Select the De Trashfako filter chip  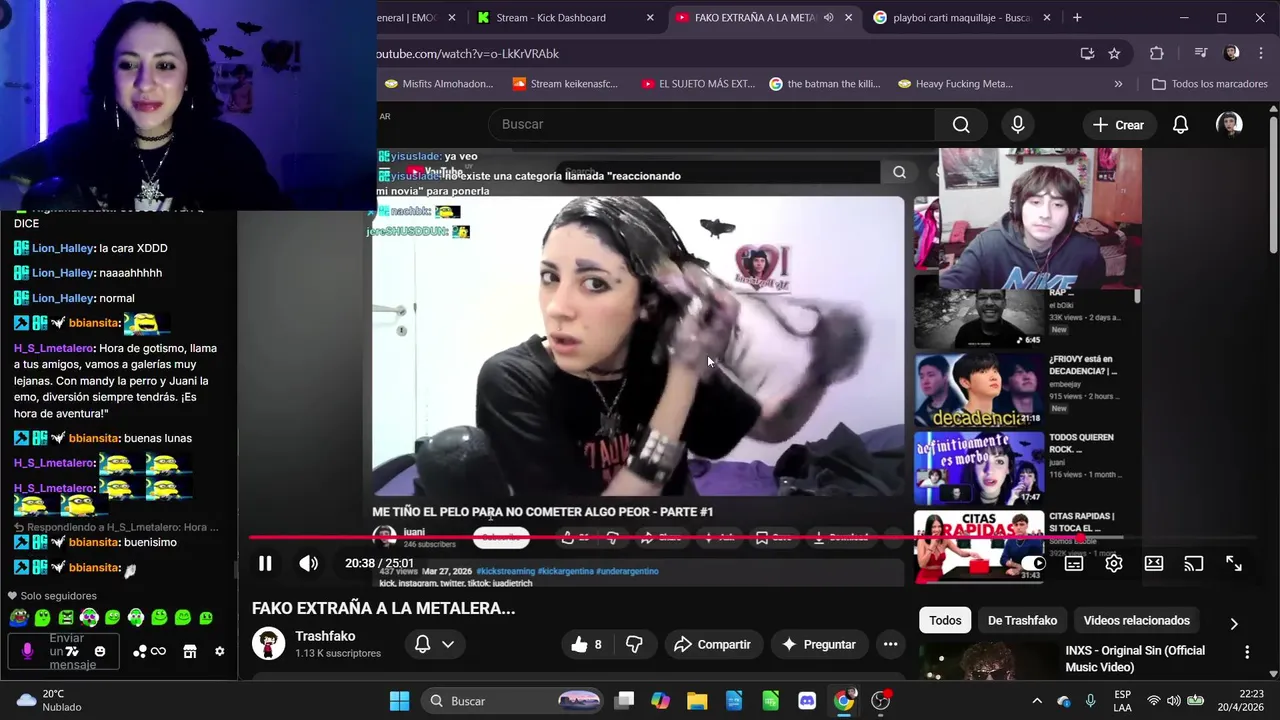(1022, 621)
